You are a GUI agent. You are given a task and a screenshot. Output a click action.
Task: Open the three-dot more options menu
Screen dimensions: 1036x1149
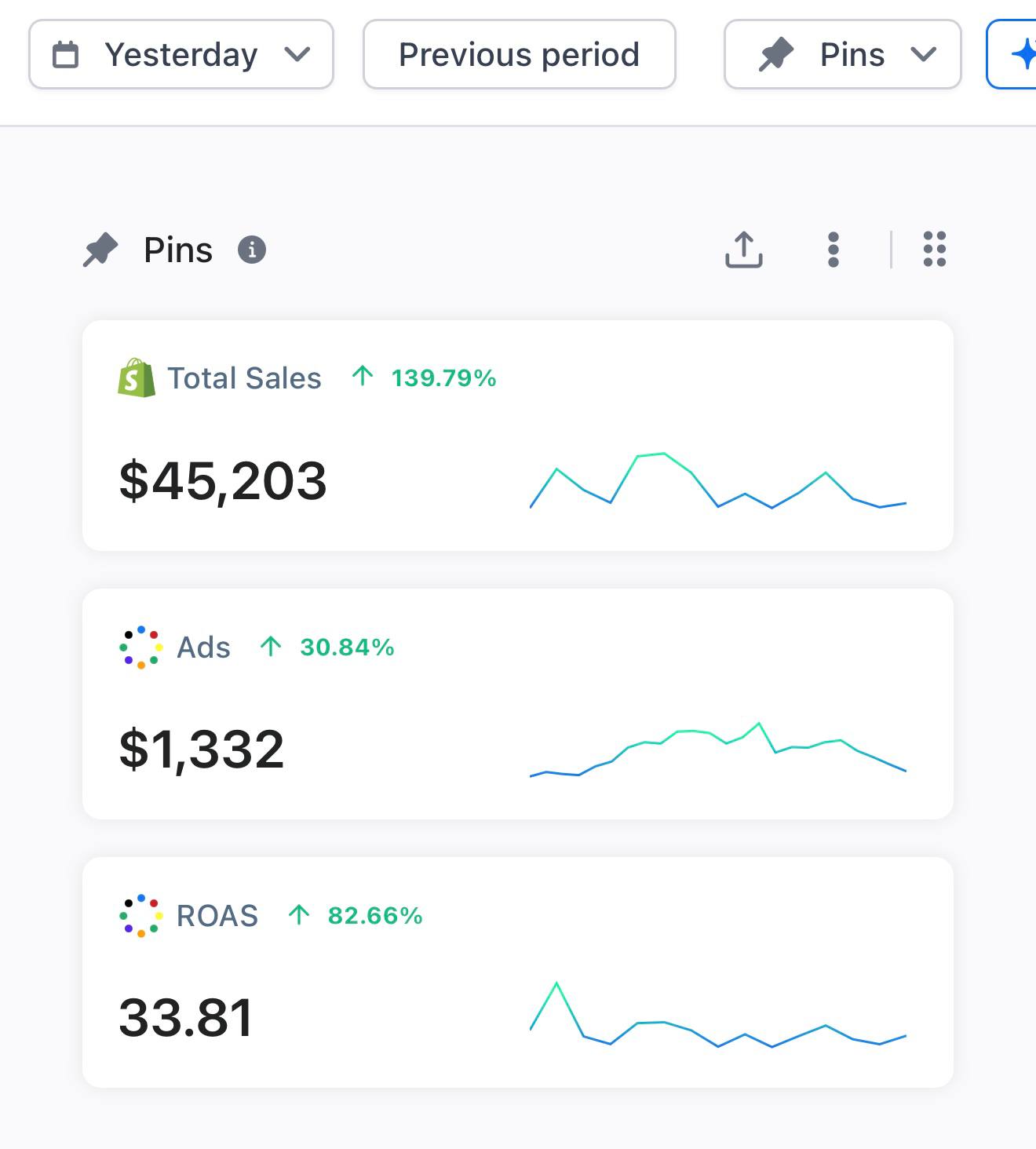pyautogui.click(x=834, y=250)
